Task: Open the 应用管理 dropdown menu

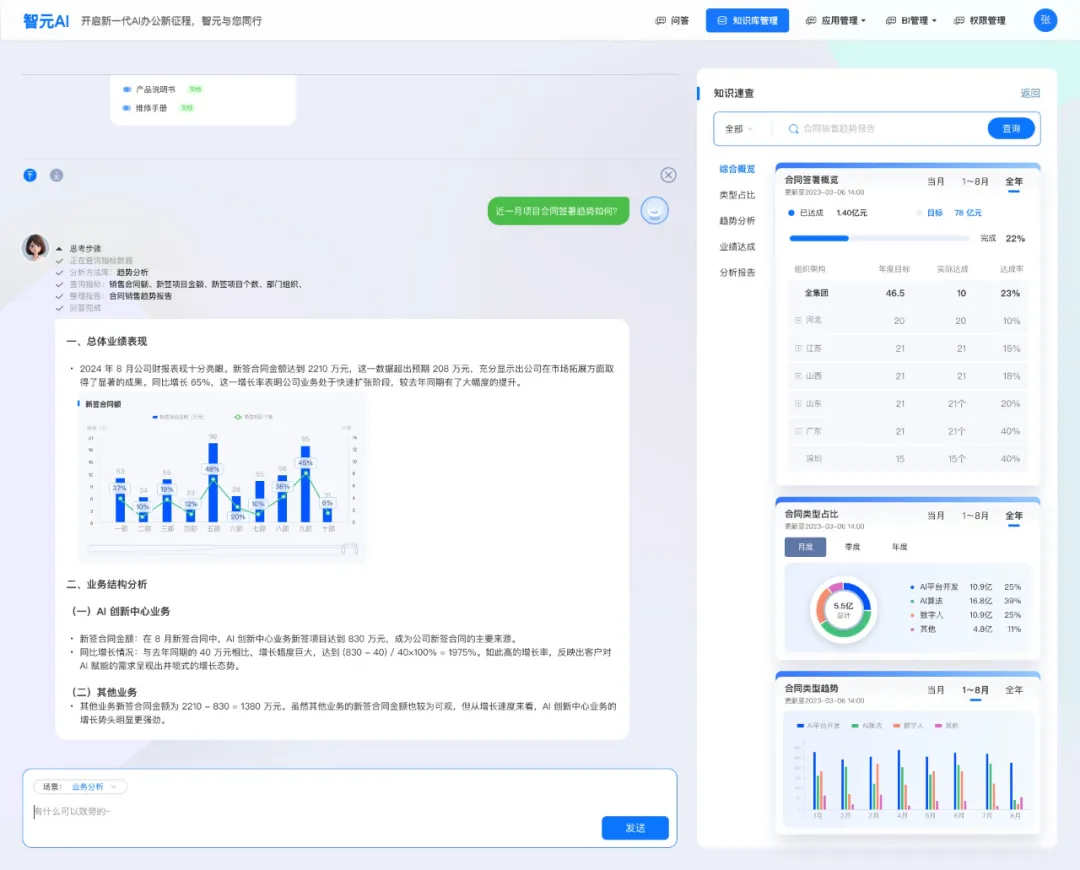Action: (835, 21)
